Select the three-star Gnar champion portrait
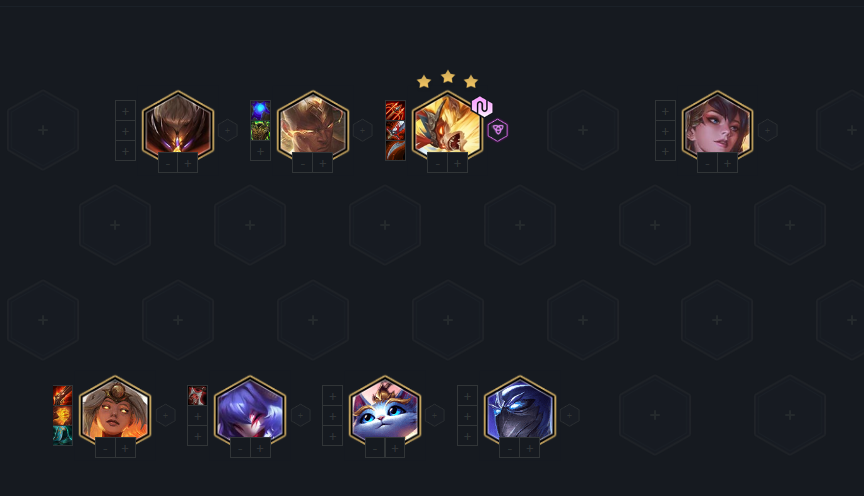 click(x=447, y=127)
